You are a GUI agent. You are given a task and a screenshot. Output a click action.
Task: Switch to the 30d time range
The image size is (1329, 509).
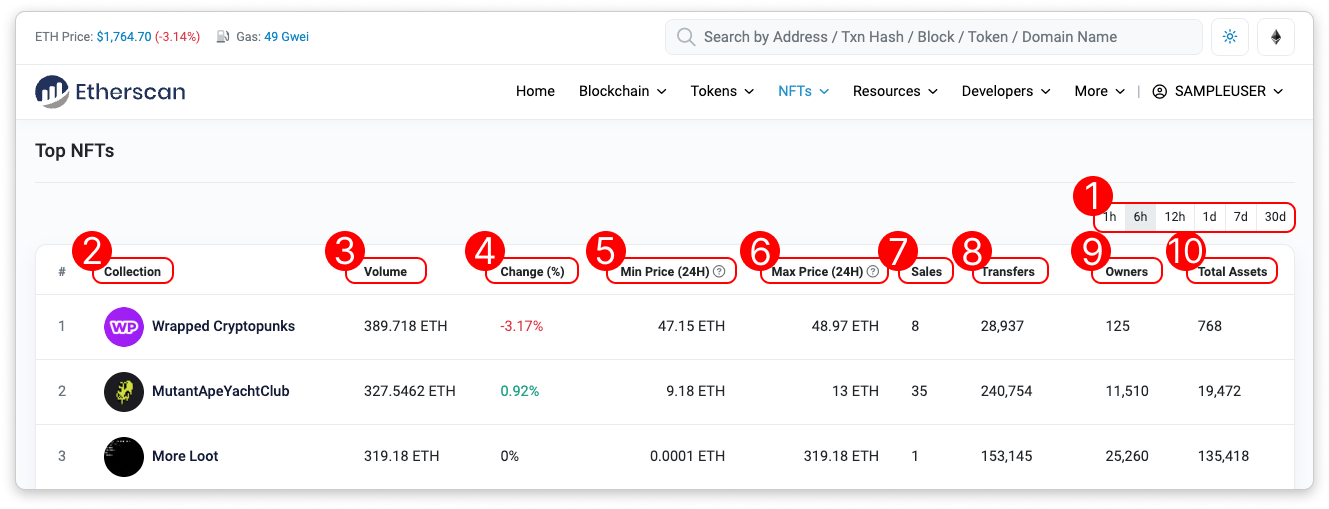(1275, 217)
